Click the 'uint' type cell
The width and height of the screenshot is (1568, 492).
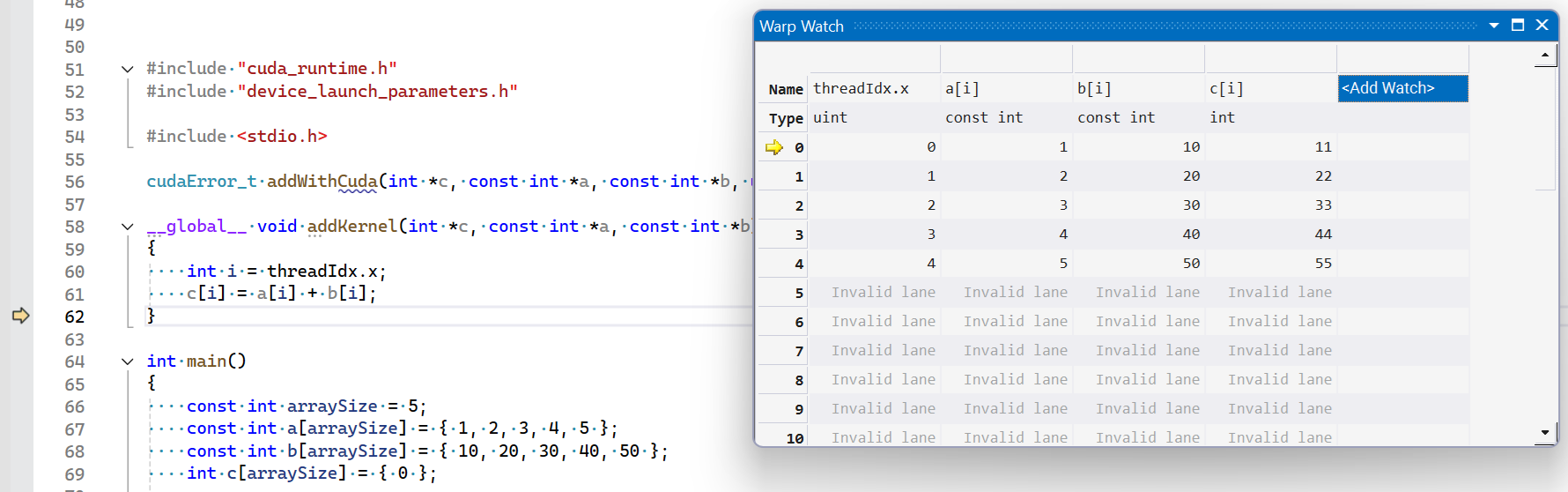coord(874,117)
